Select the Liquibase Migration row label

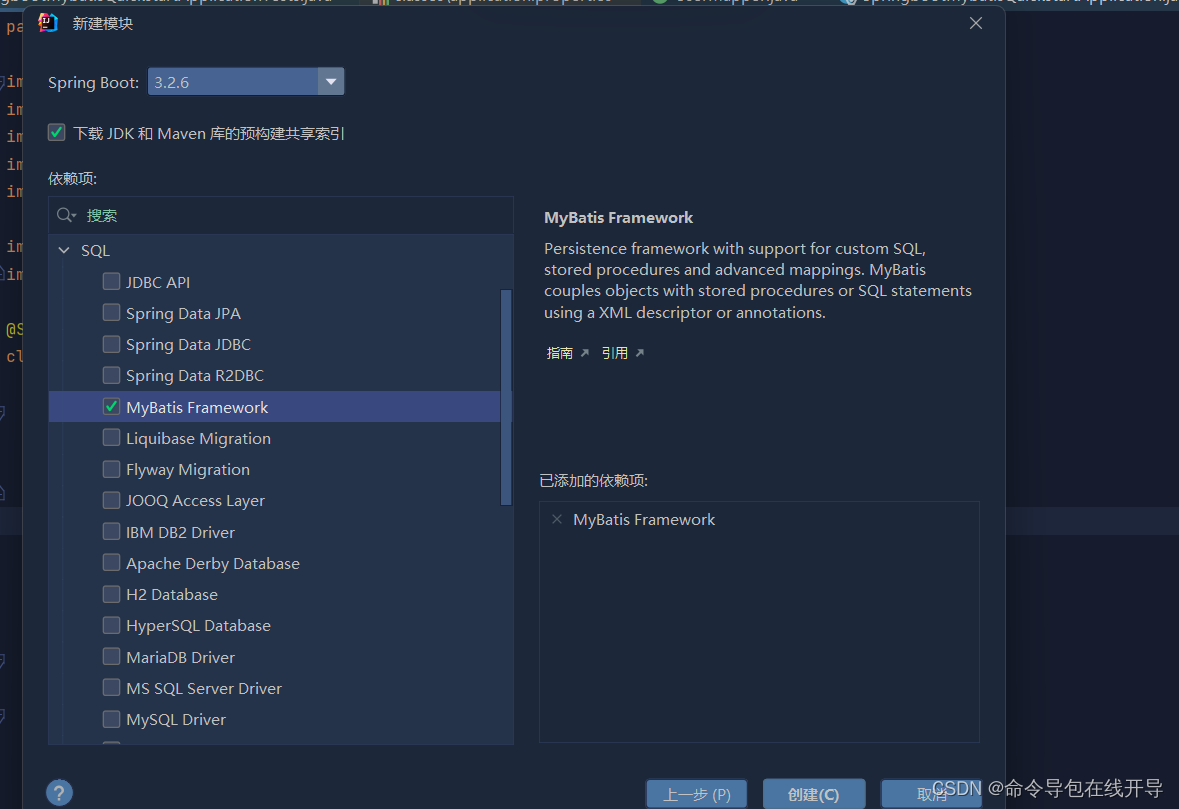(x=199, y=438)
